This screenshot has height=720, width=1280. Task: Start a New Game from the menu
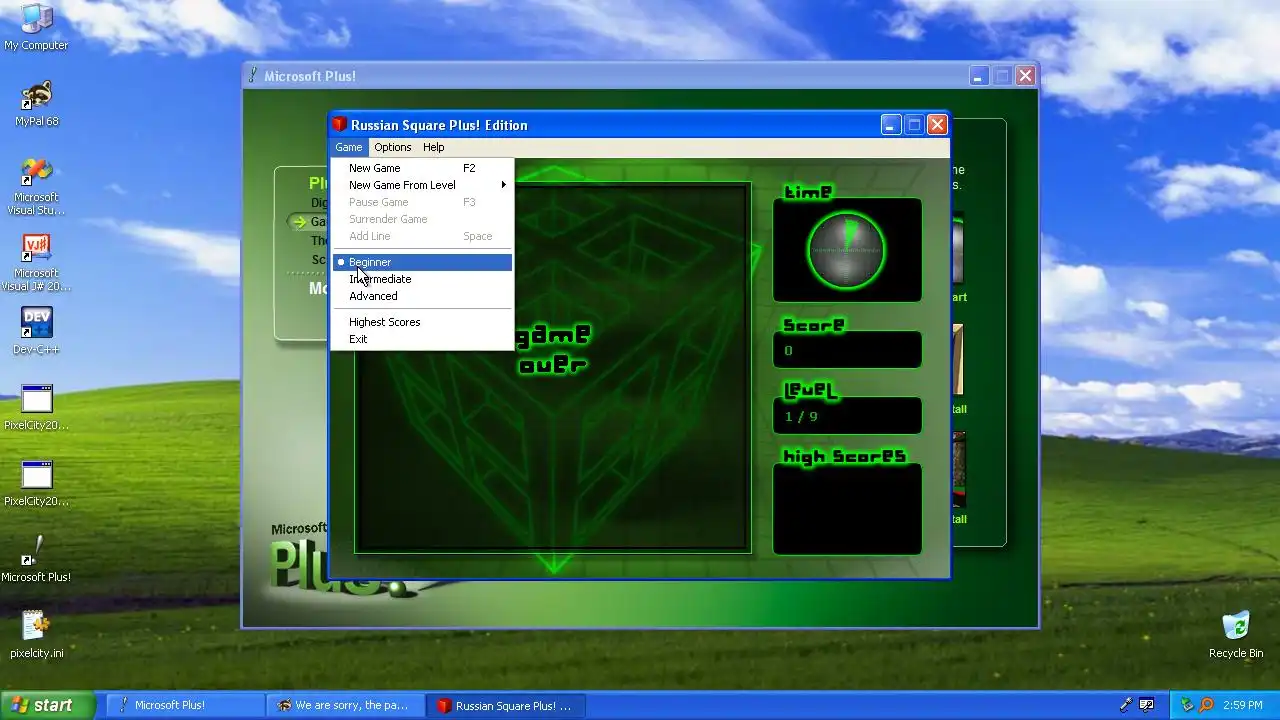[x=422, y=168]
